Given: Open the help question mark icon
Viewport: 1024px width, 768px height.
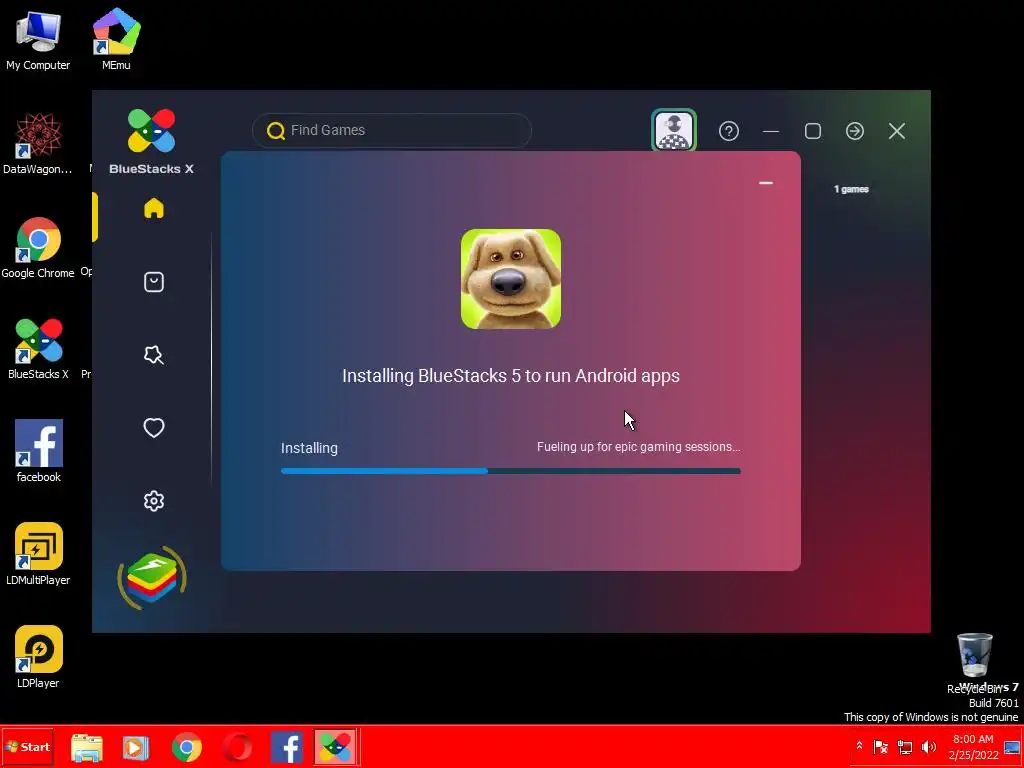Looking at the screenshot, I should coord(729,131).
